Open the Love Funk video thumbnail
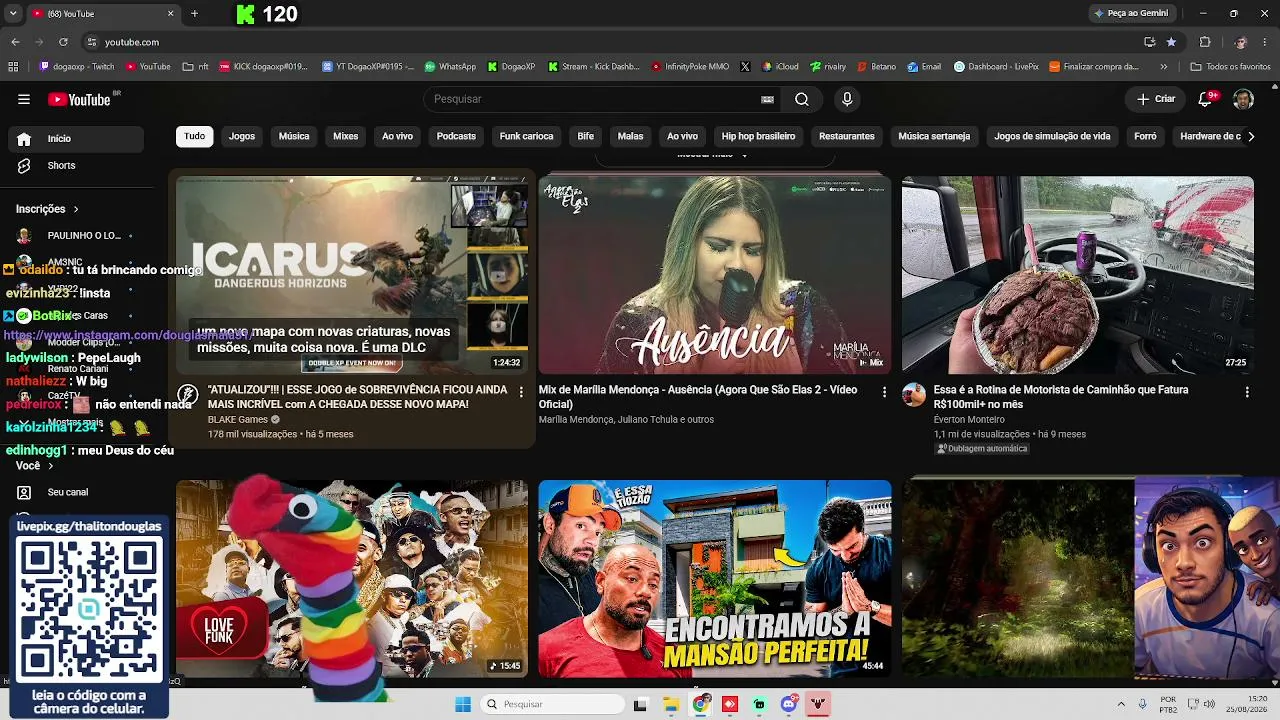 pos(352,579)
